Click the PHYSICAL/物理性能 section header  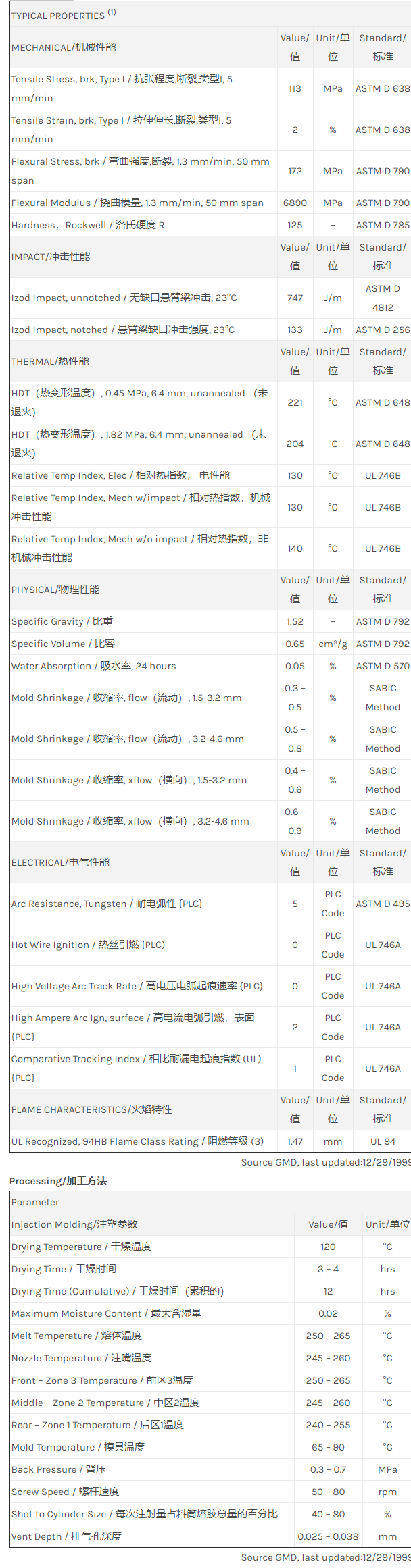click(55, 590)
